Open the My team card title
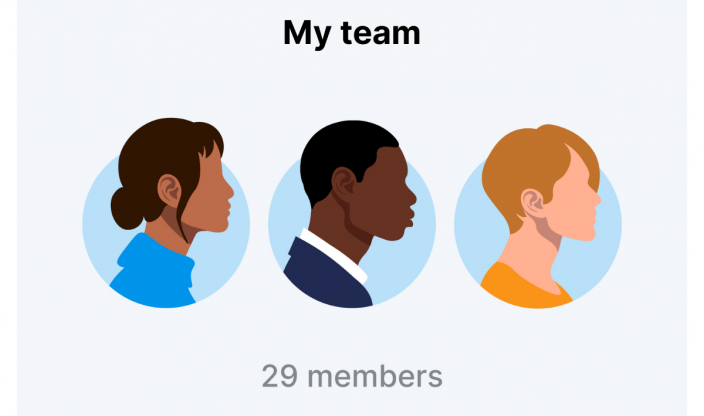This screenshot has height=416, width=704. [352, 34]
